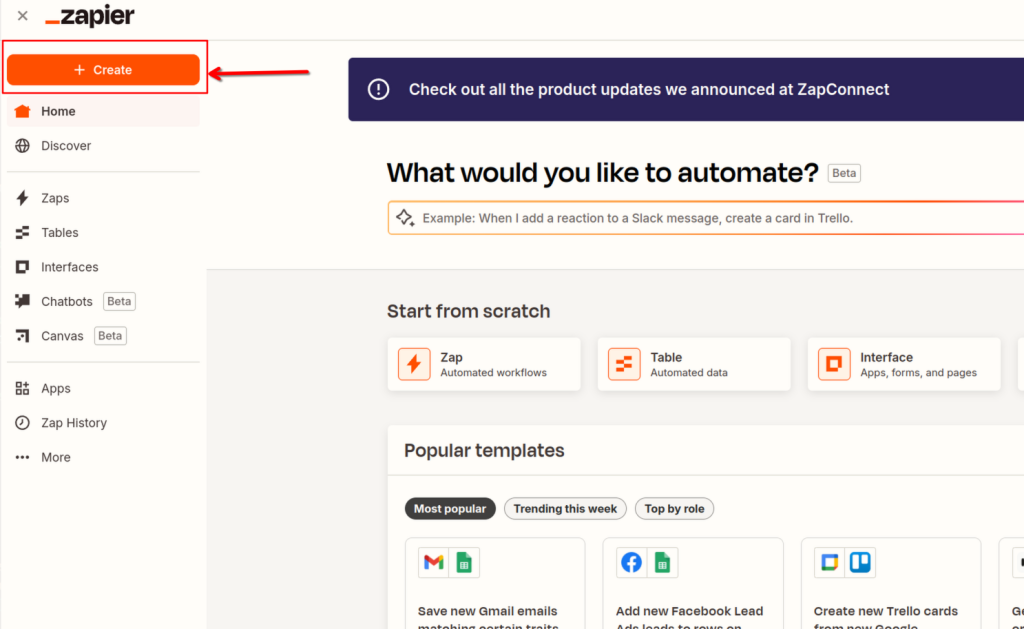Click the Apps grid icon
This screenshot has width=1024, height=629.
(x=23, y=388)
